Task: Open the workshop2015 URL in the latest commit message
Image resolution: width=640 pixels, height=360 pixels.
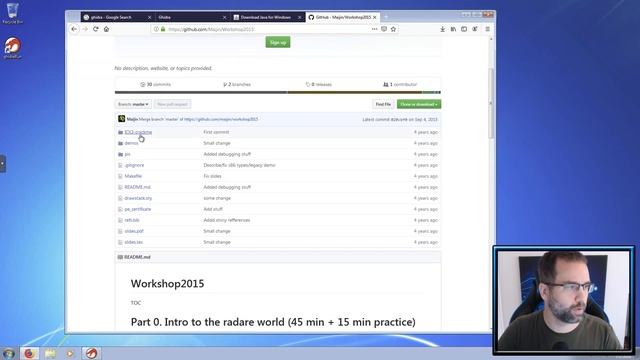Action: 221,119
